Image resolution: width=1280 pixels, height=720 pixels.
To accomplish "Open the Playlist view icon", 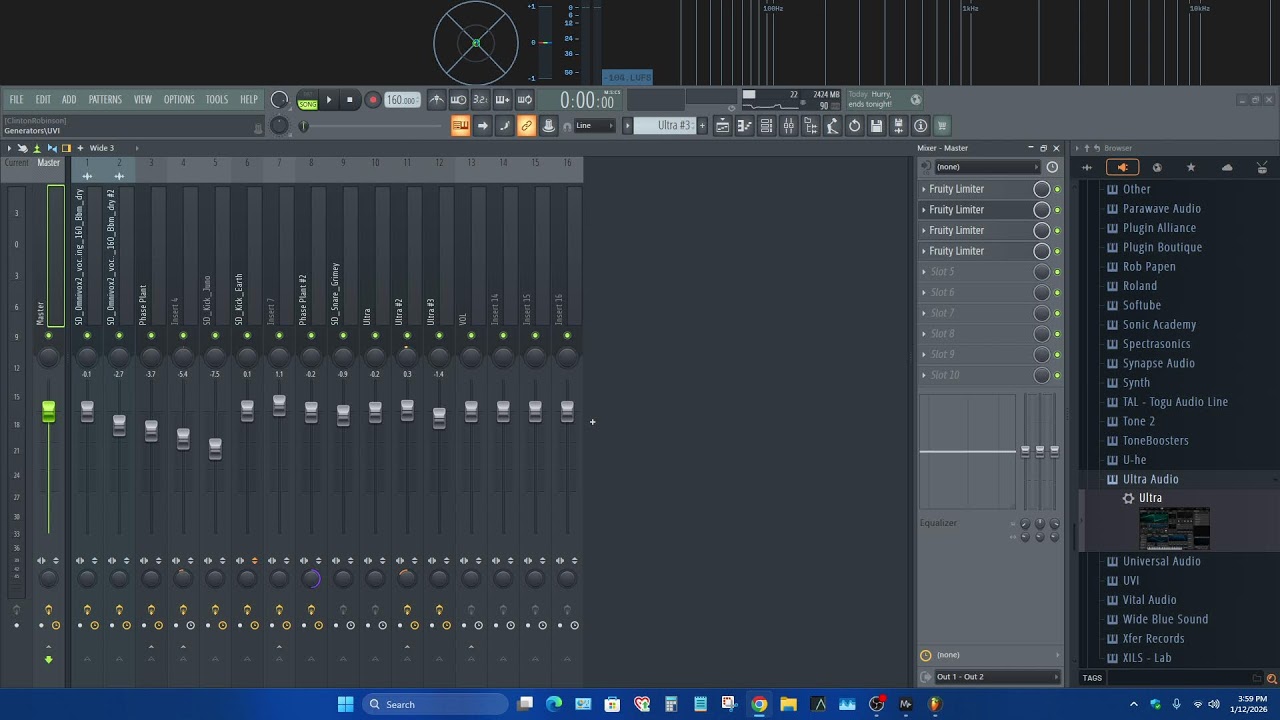I will pyautogui.click(x=722, y=126).
